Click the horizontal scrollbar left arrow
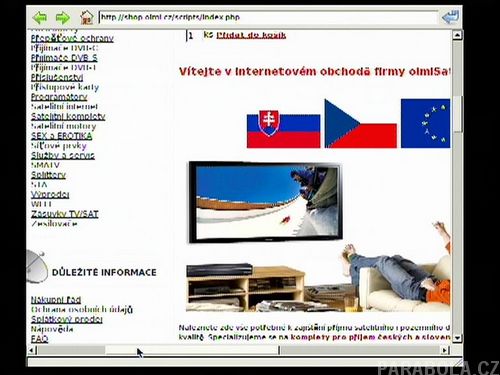500x375 pixels. tap(32, 350)
